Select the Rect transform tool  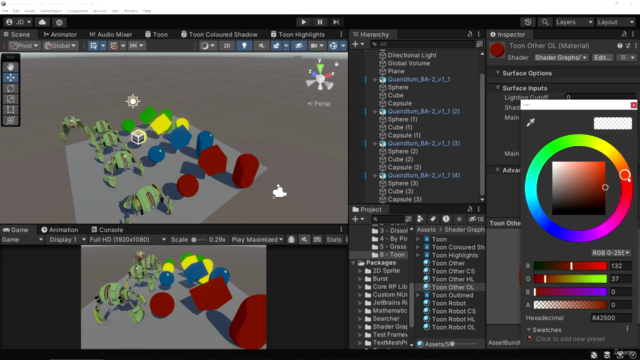(x=11, y=109)
